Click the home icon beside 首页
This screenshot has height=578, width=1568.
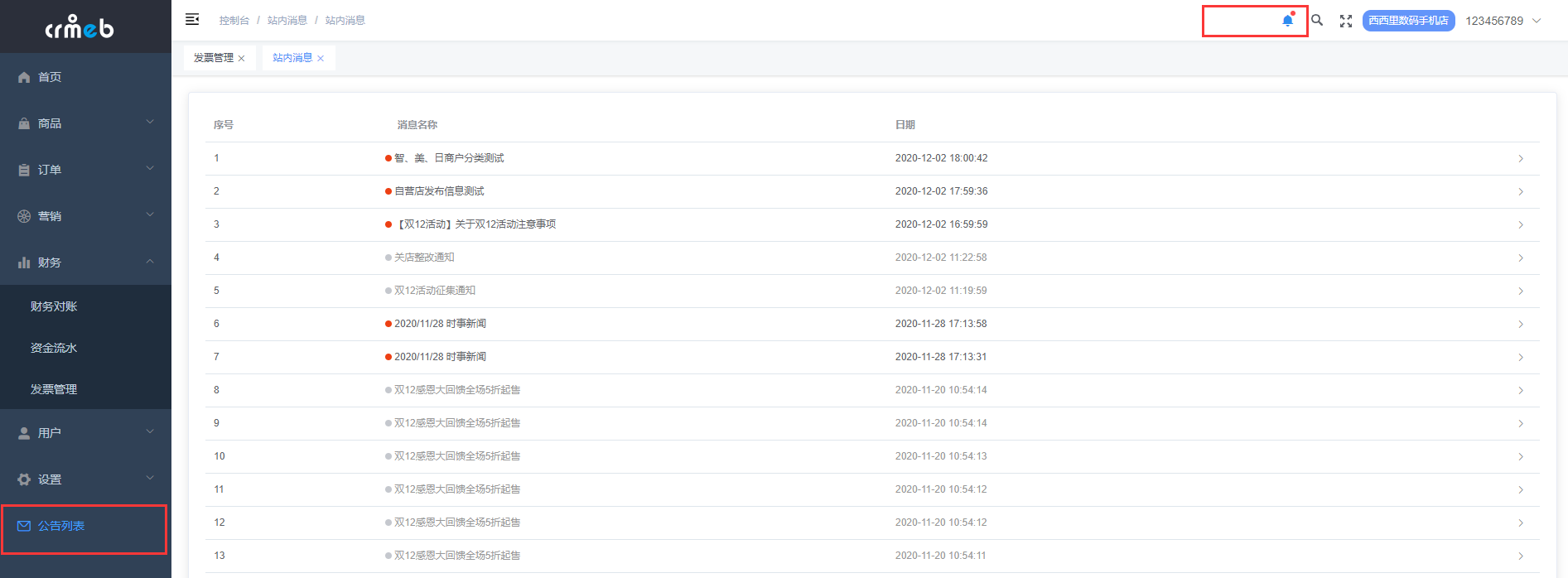(24, 77)
